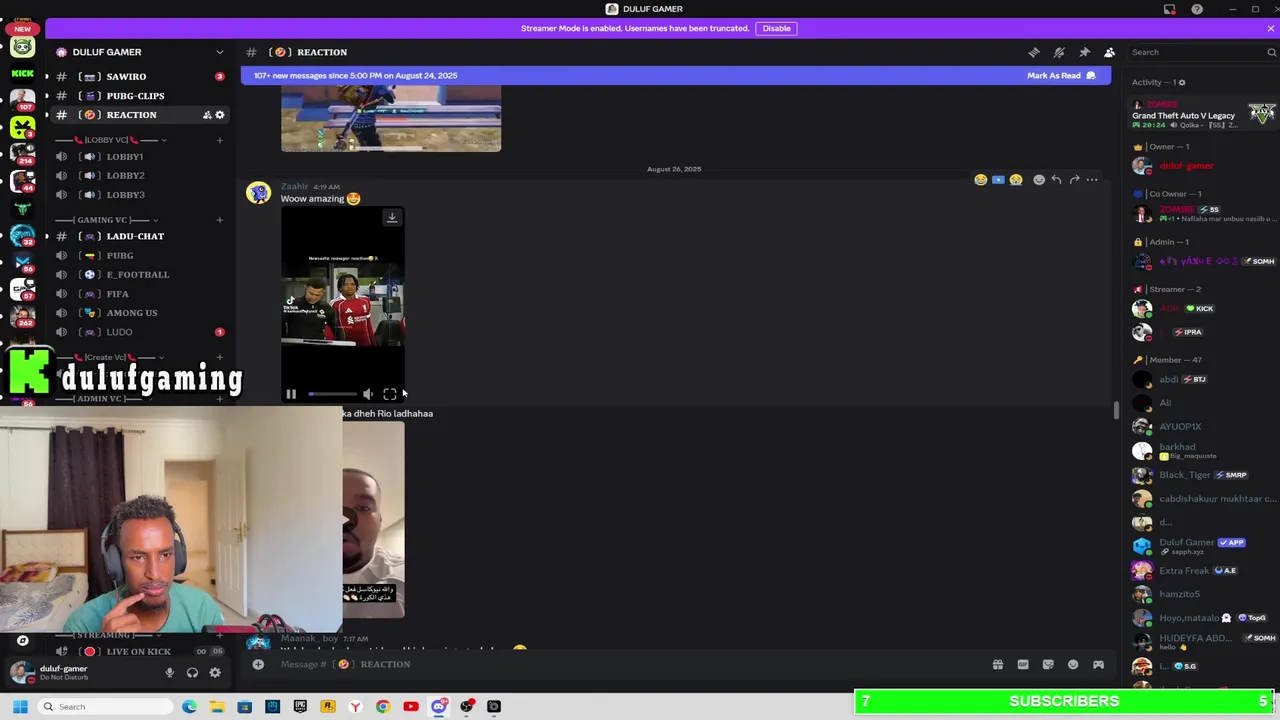Viewport: 1280px width, 720px height.
Task: Mute the video volume
Action: [368, 394]
